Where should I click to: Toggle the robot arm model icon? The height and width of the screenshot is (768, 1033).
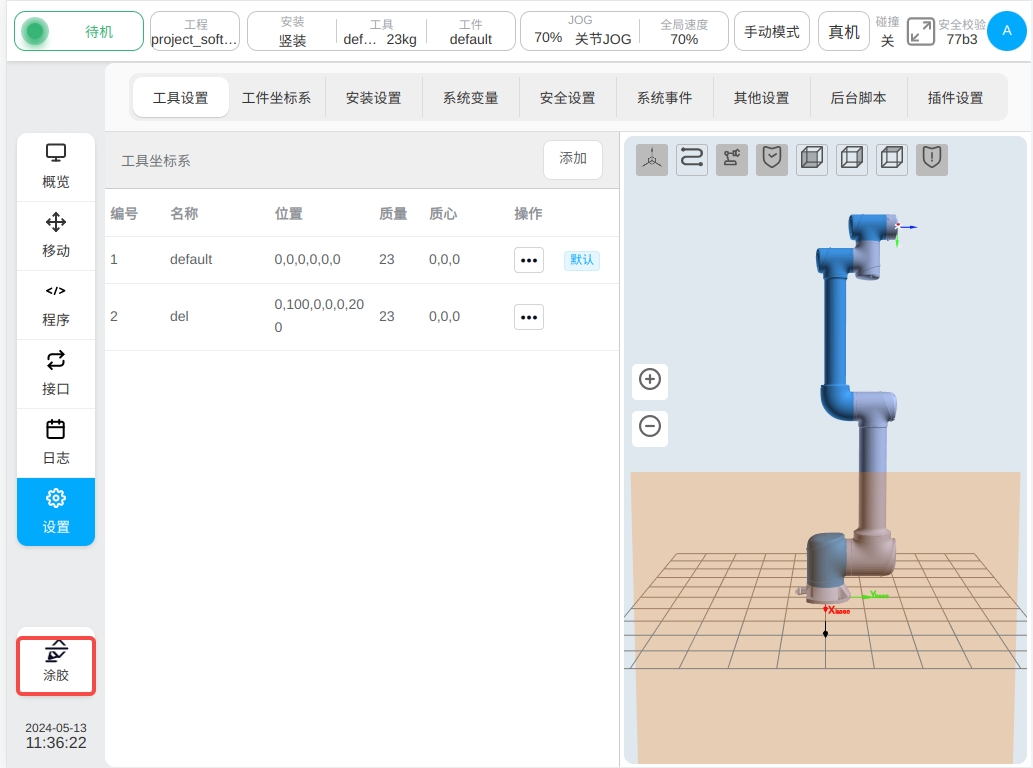coord(732,159)
